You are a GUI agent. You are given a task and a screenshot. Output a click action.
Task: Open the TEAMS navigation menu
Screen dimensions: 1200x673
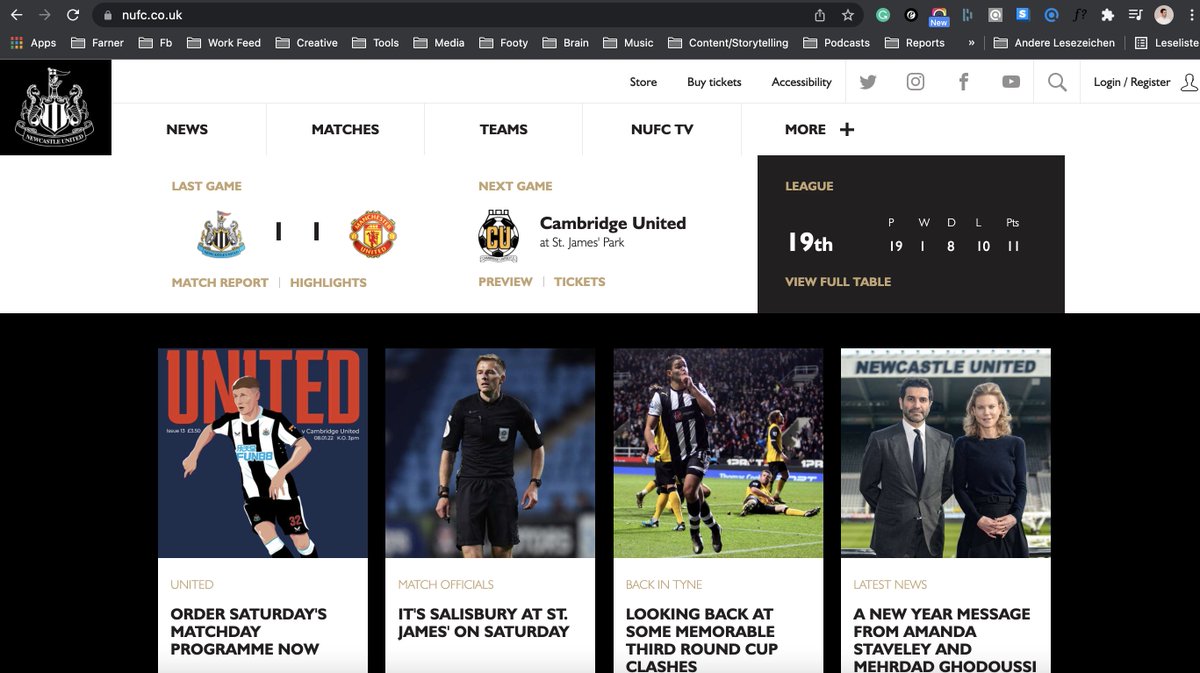click(x=503, y=129)
